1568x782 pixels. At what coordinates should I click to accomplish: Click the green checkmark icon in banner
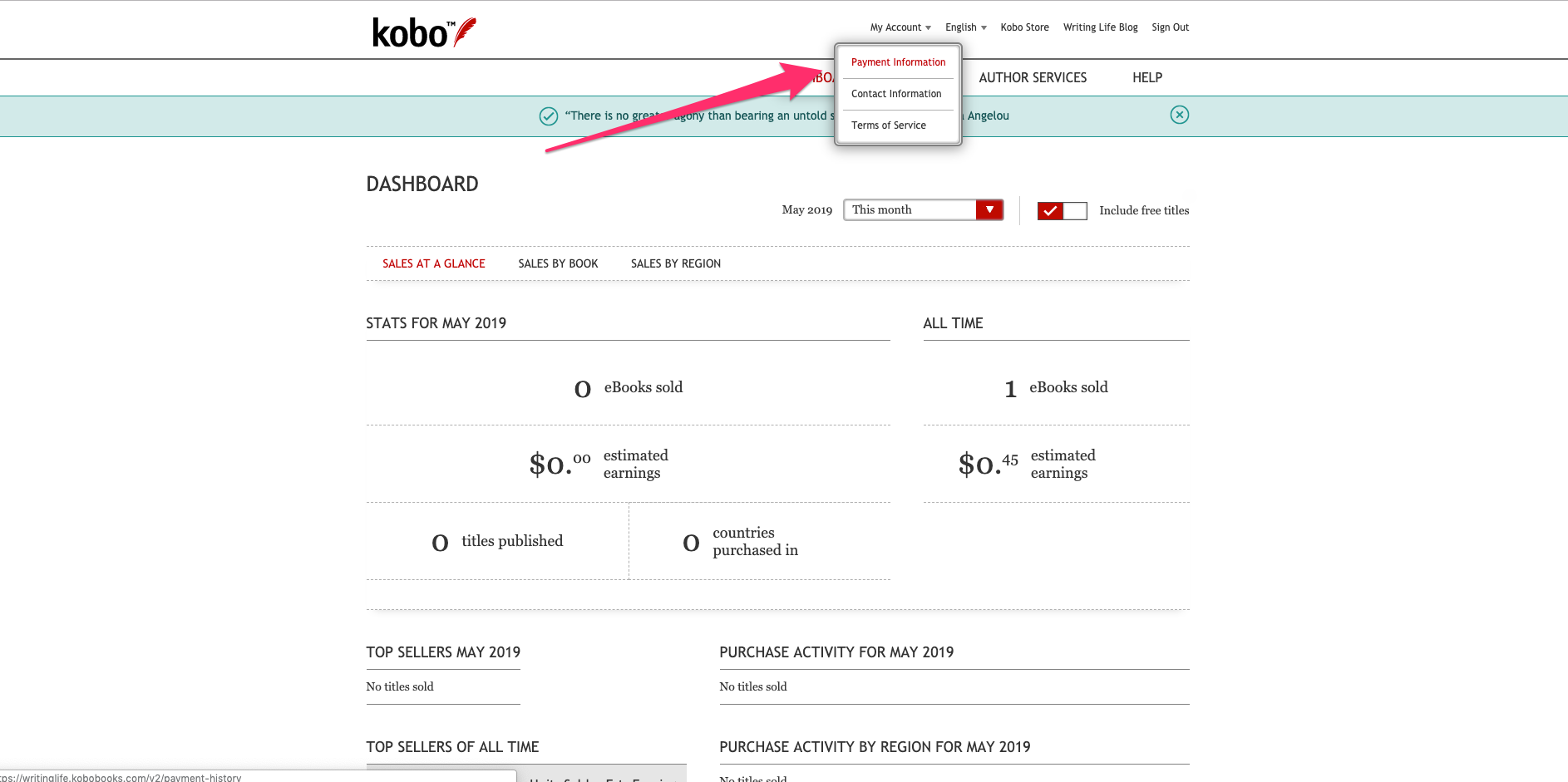pyautogui.click(x=549, y=116)
